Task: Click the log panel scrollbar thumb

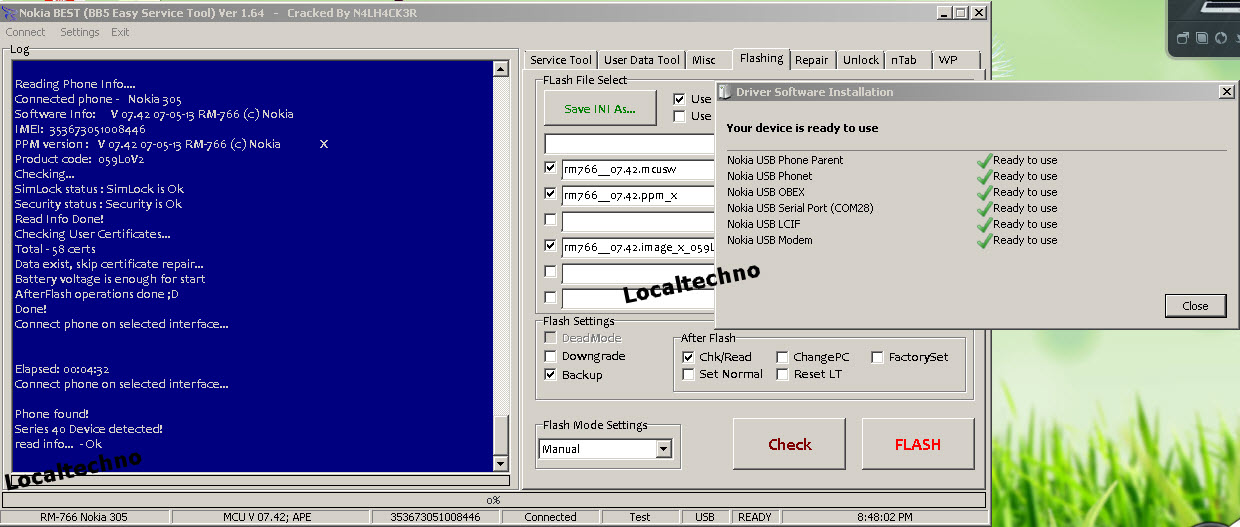Action: 501,435
